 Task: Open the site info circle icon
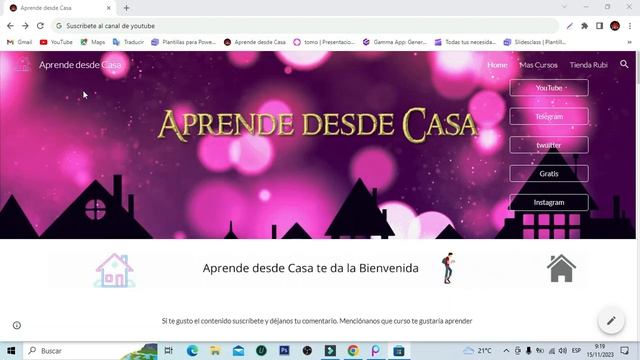(x=17, y=325)
